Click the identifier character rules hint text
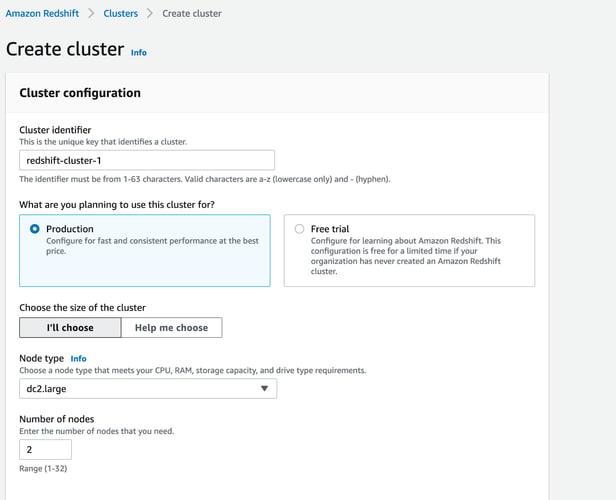 click(205, 179)
